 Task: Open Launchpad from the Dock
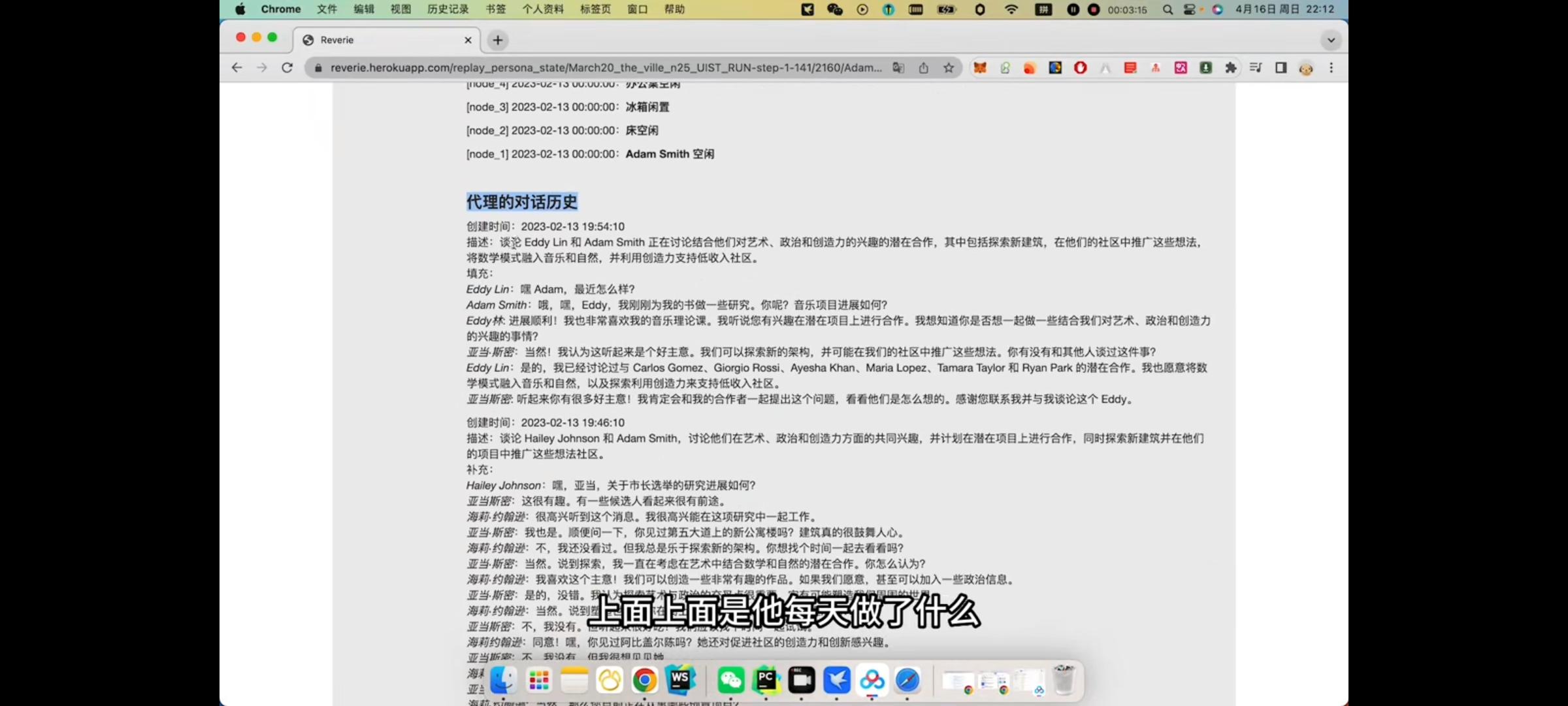point(539,681)
